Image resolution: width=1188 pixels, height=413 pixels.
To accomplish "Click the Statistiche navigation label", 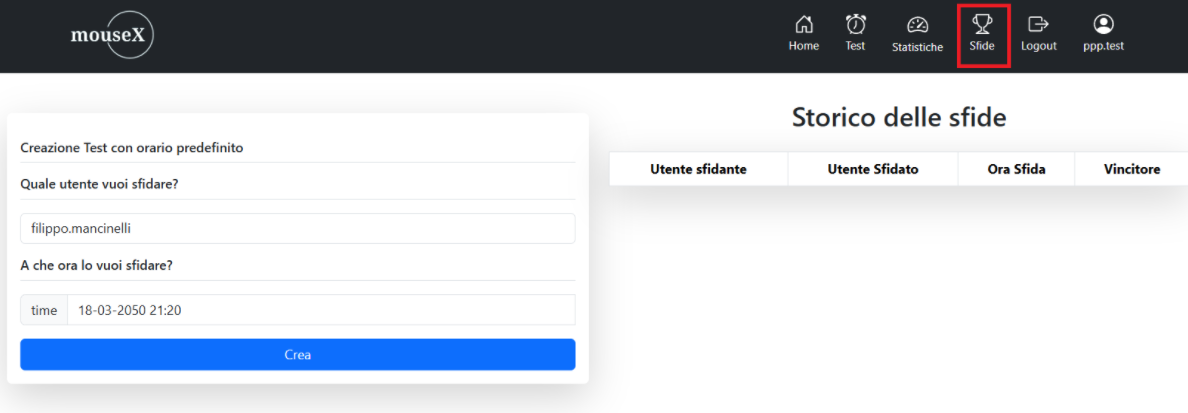I will (x=917, y=47).
